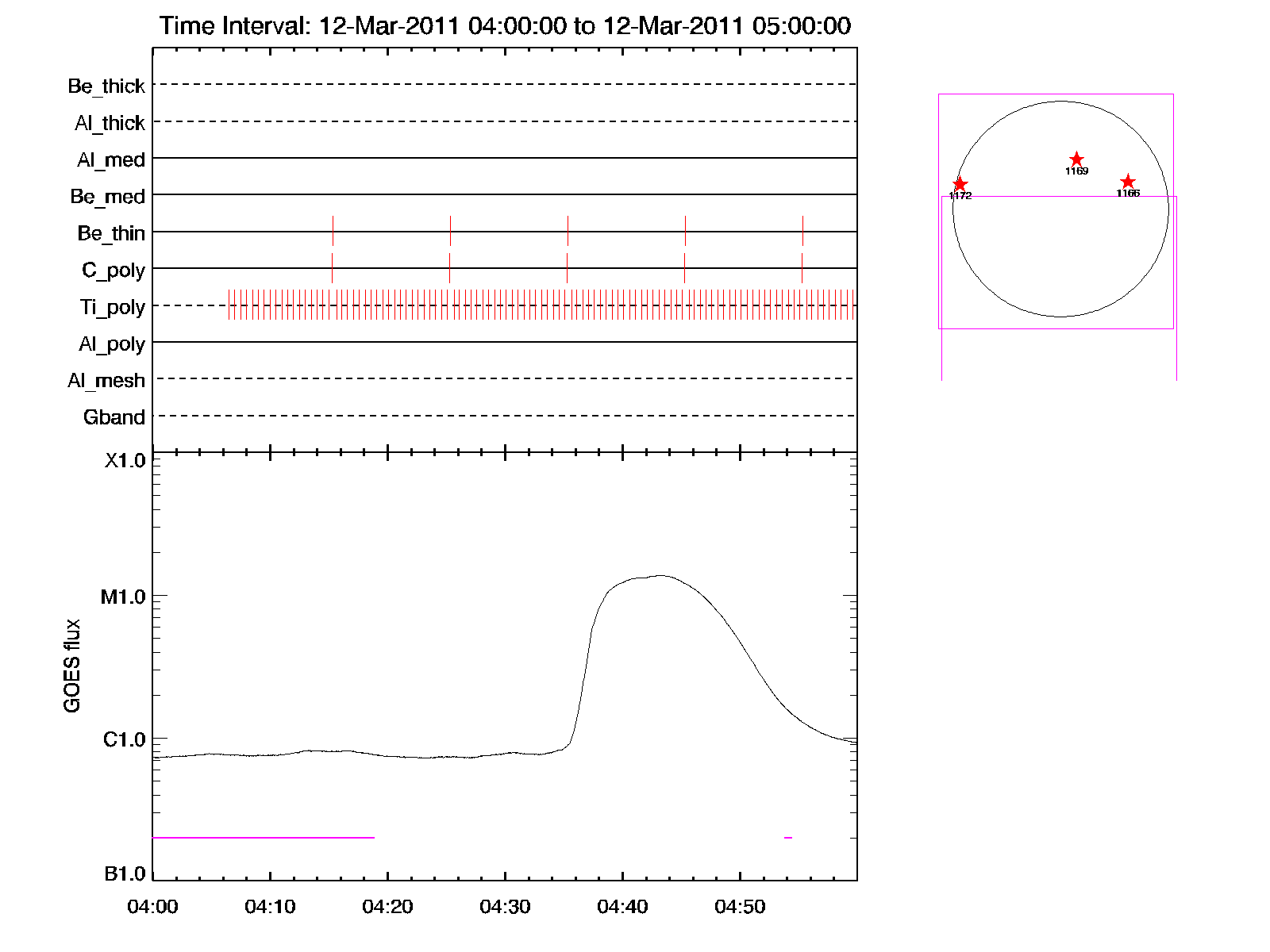Click the red star for region 1169

coord(1076,159)
